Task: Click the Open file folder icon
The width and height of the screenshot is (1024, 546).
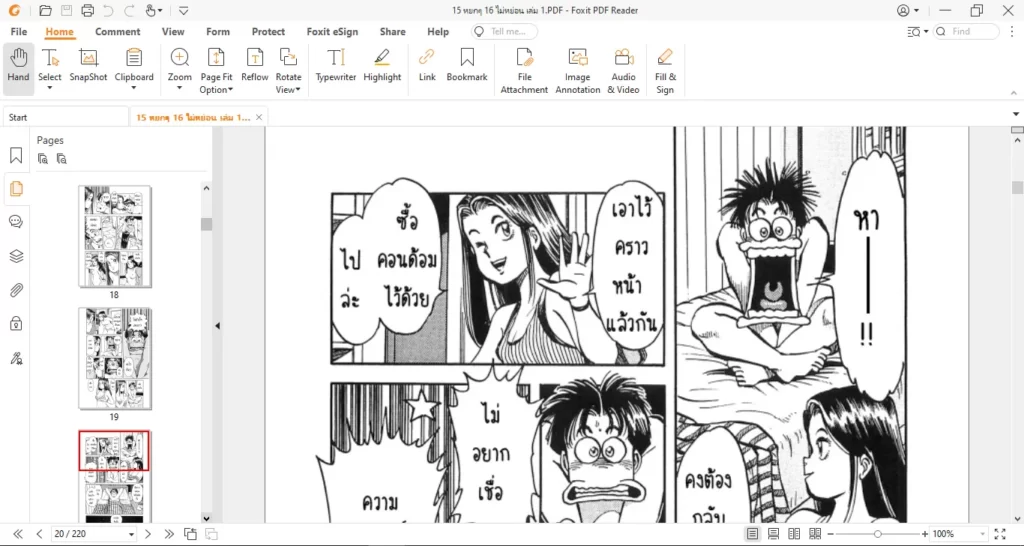Action: coord(45,10)
